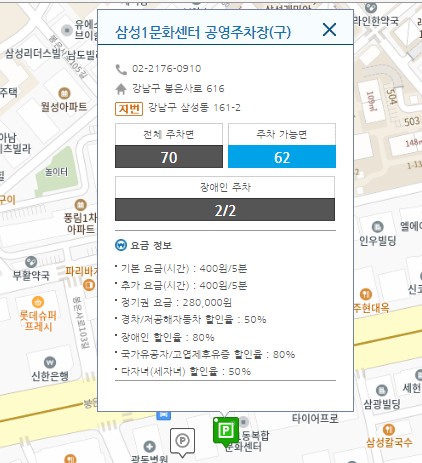This screenshot has width=422, height=463.
Task: Click the 놀이터 playground label on map
Action: (56, 172)
